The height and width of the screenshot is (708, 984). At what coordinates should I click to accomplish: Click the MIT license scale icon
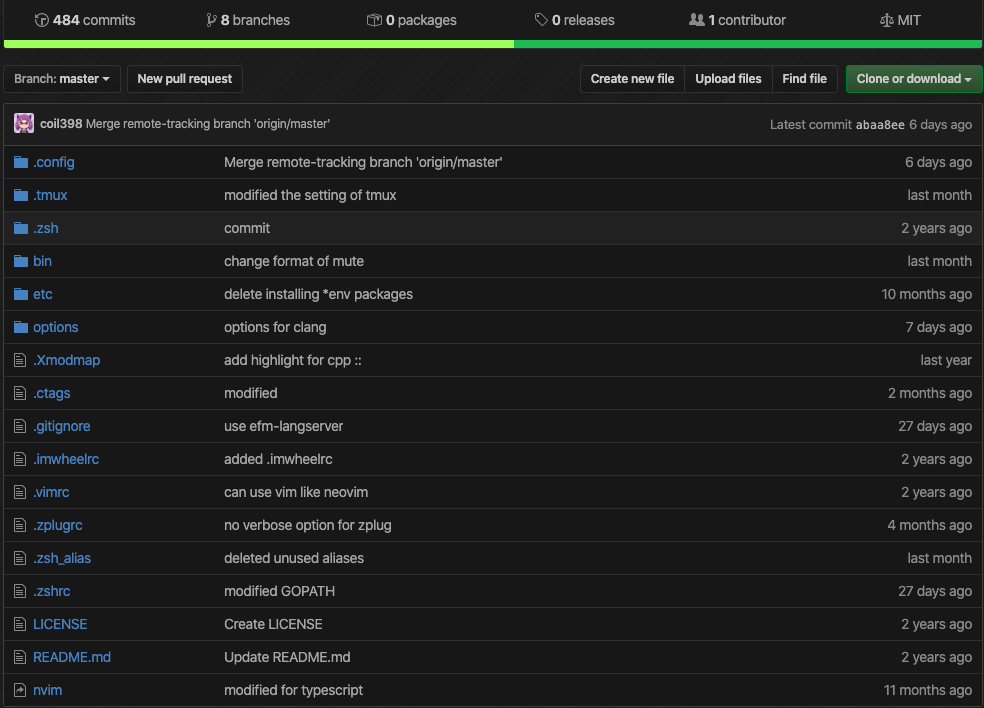[x=886, y=20]
